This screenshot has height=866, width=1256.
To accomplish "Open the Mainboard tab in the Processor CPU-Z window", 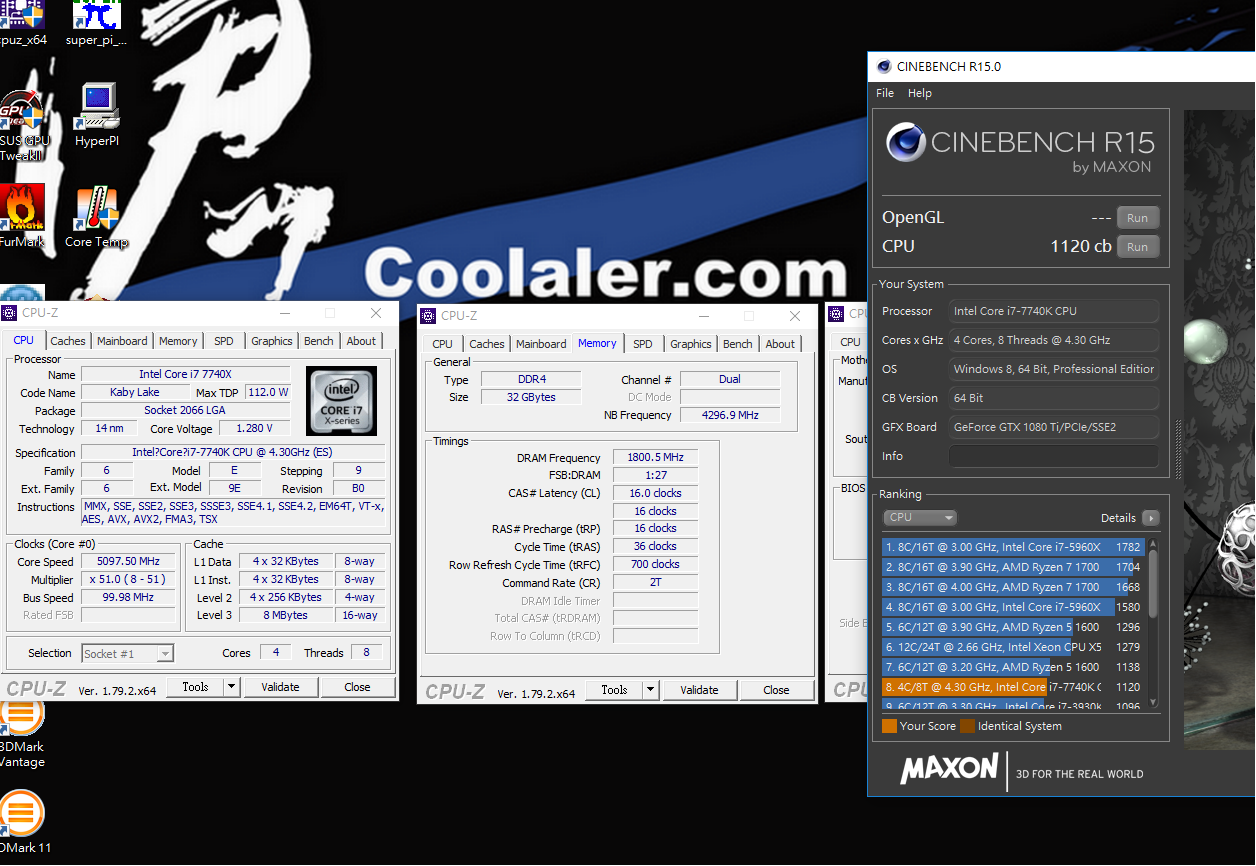I will tap(122, 341).
